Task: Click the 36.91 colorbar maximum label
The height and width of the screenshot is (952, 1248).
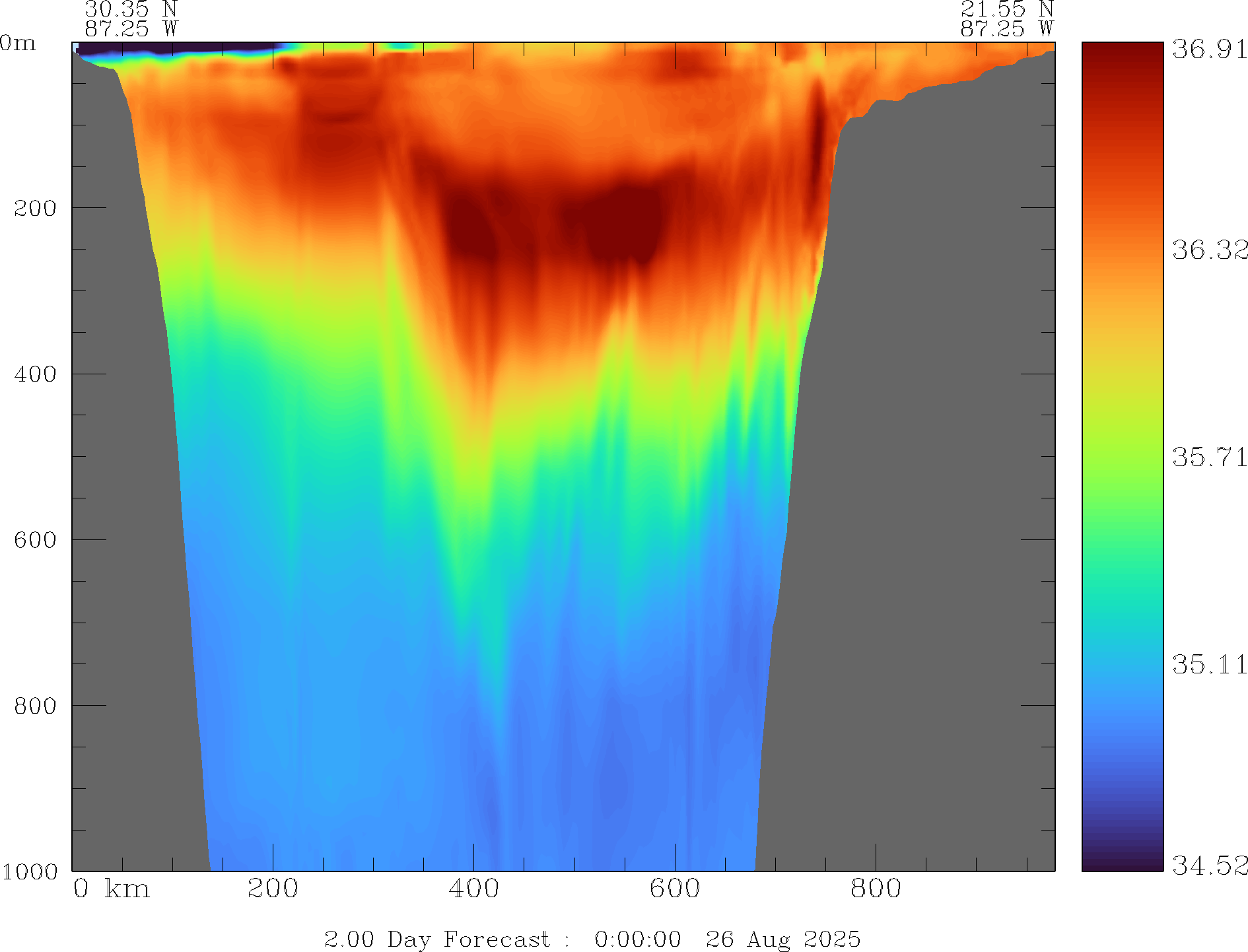Action: click(1209, 49)
